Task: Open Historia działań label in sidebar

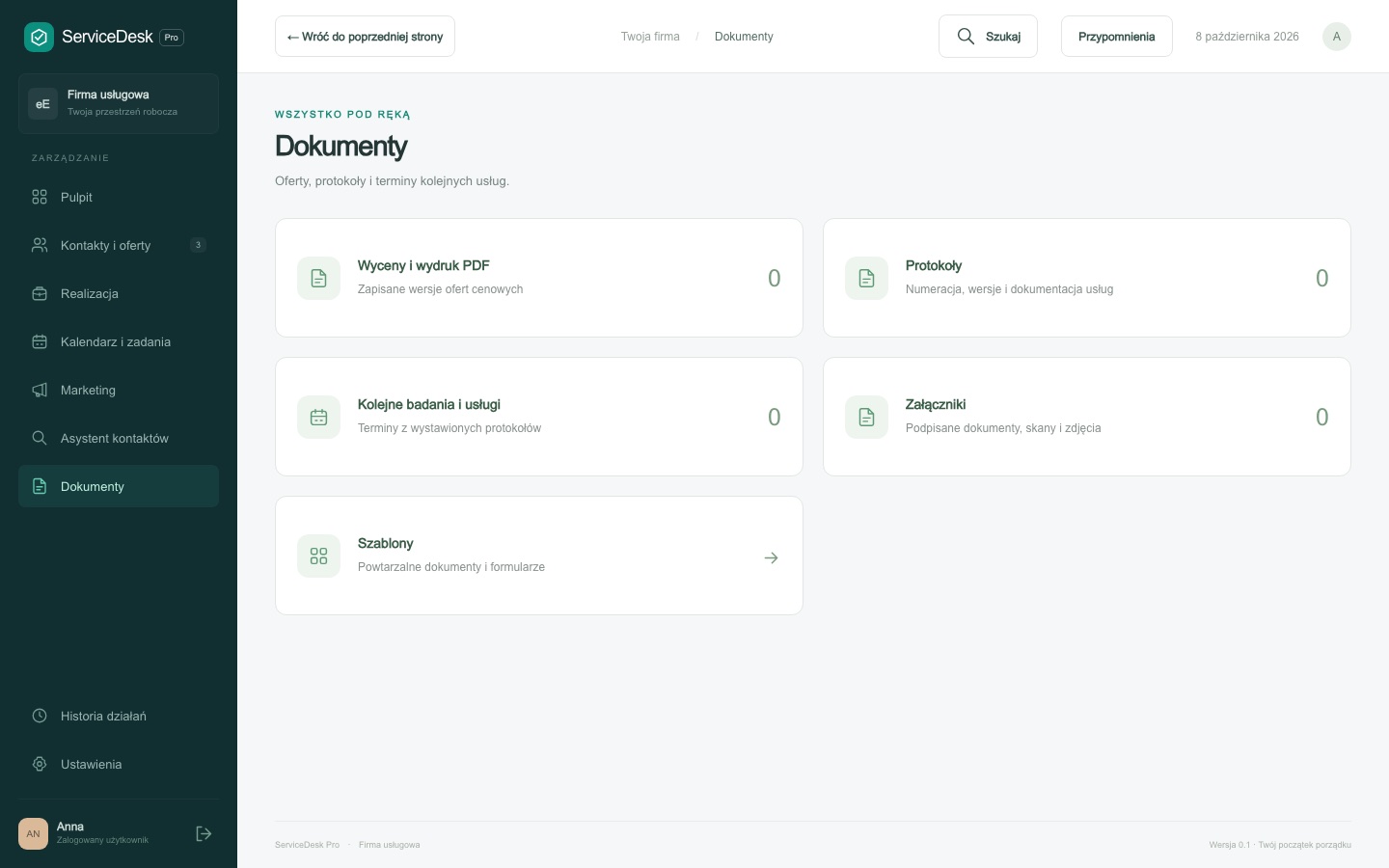Action: coord(103,716)
